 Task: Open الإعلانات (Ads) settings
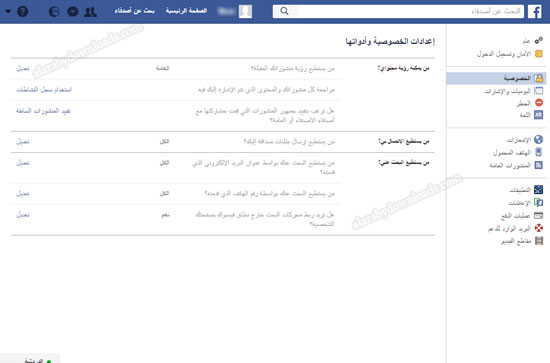pos(525,203)
